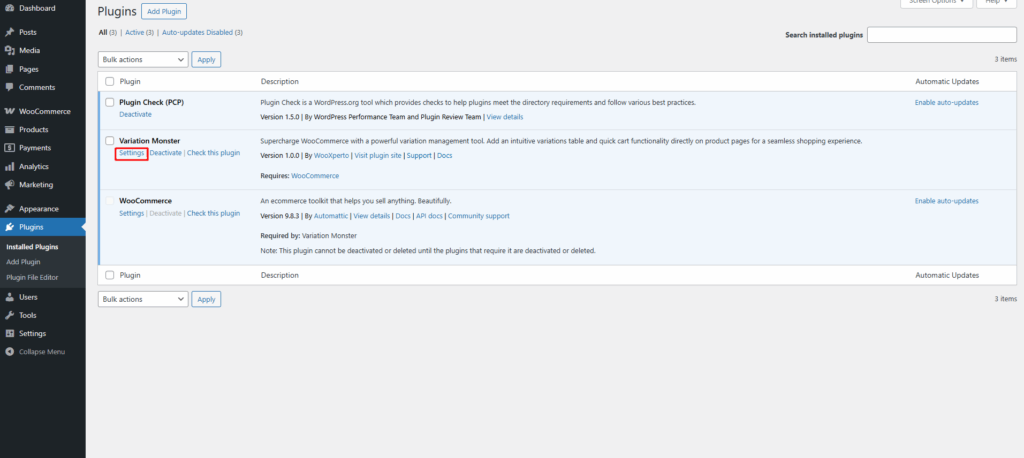Sort by the Plugin column header
1024x458 pixels.
(130, 82)
